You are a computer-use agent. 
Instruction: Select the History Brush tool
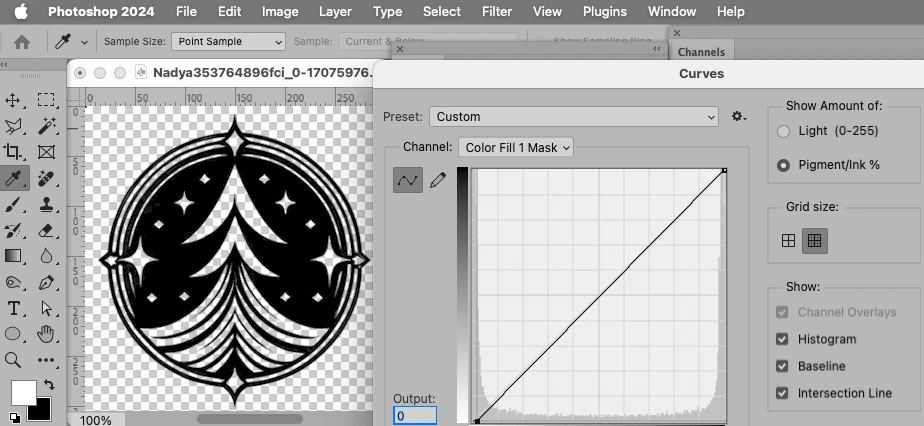12,230
